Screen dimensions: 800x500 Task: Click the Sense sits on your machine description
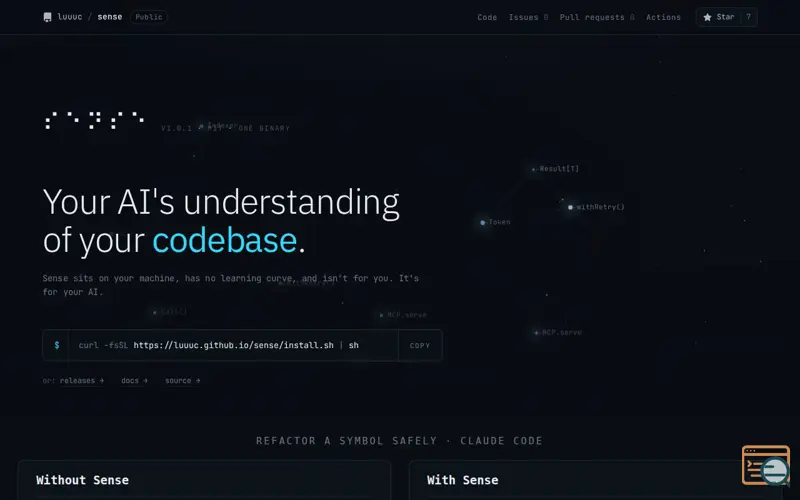[x=231, y=285]
